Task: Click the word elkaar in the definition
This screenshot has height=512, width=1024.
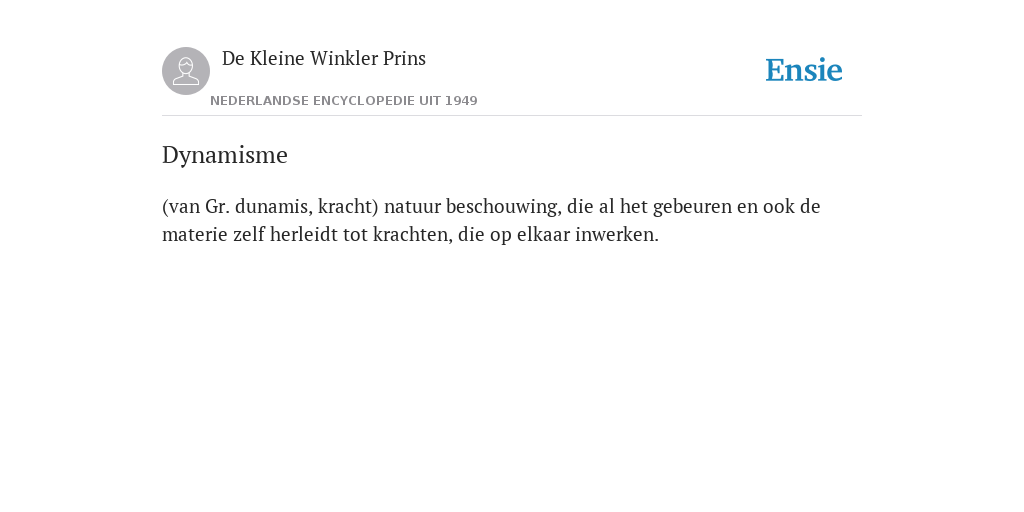Action: tap(543, 234)
